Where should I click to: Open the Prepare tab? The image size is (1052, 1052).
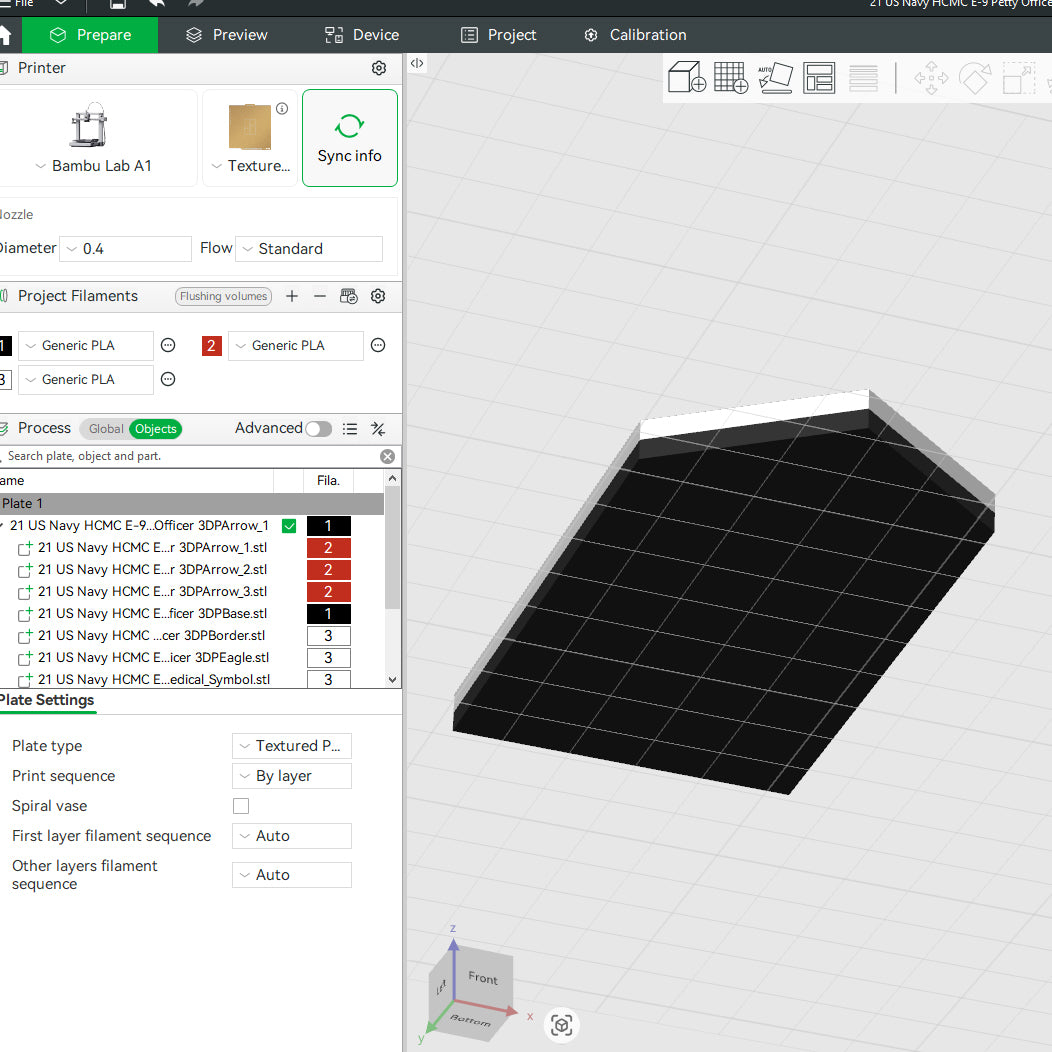91,35
